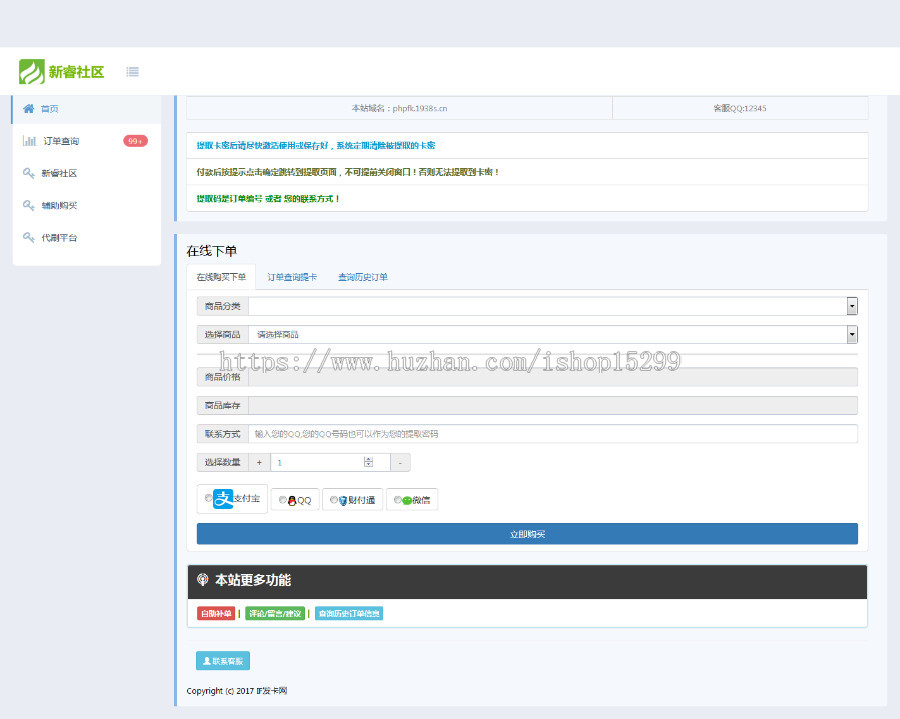Switch to the 订单查询提卡 tab
This screenshot has height=719, width=900.
coord(293,276)
